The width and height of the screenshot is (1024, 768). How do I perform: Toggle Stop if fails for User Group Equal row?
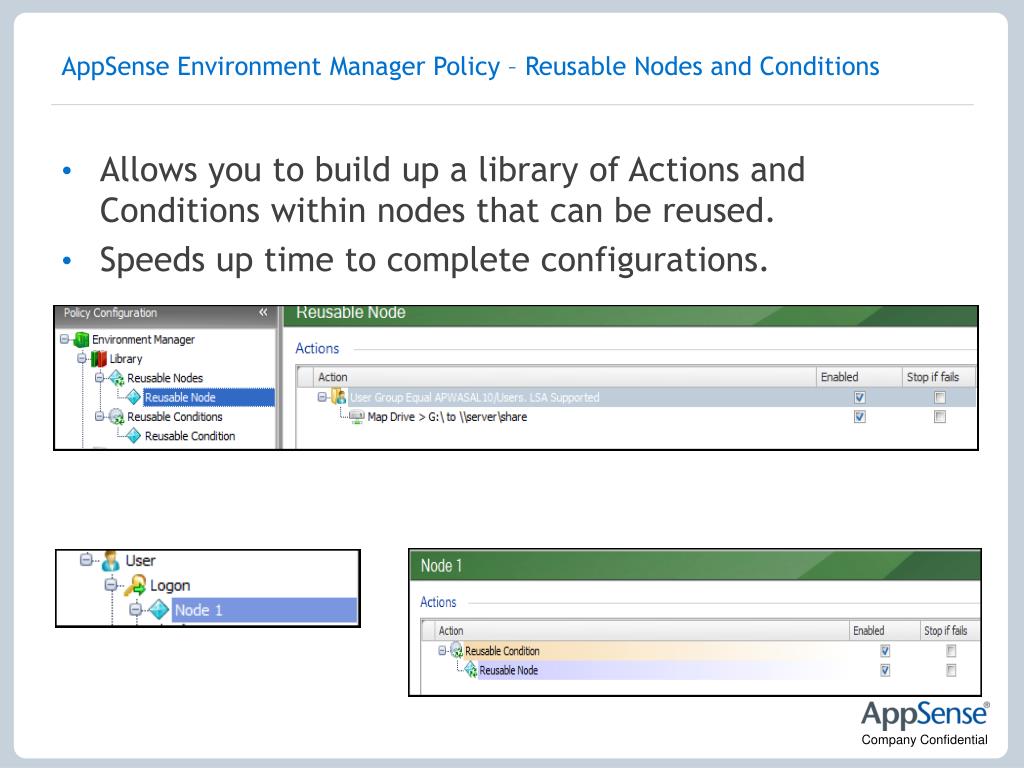940,397
